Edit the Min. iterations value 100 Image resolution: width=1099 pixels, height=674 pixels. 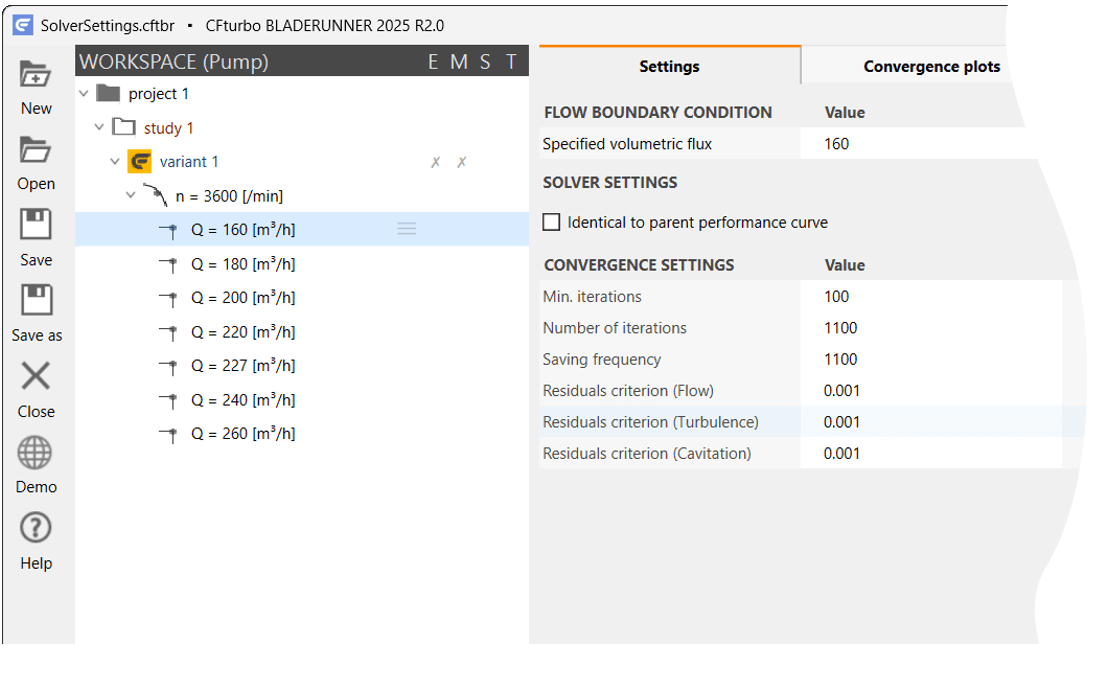(x=836, y=296)
